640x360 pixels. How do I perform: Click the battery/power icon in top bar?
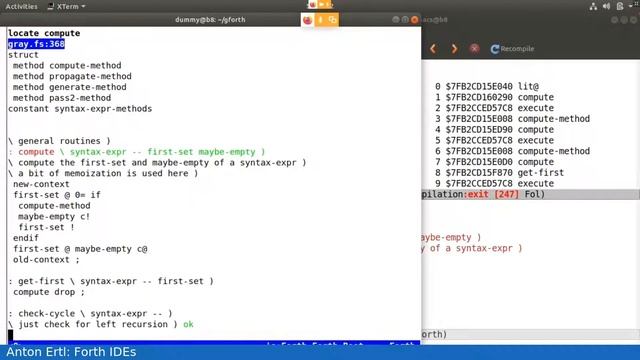tap(620, 6)
